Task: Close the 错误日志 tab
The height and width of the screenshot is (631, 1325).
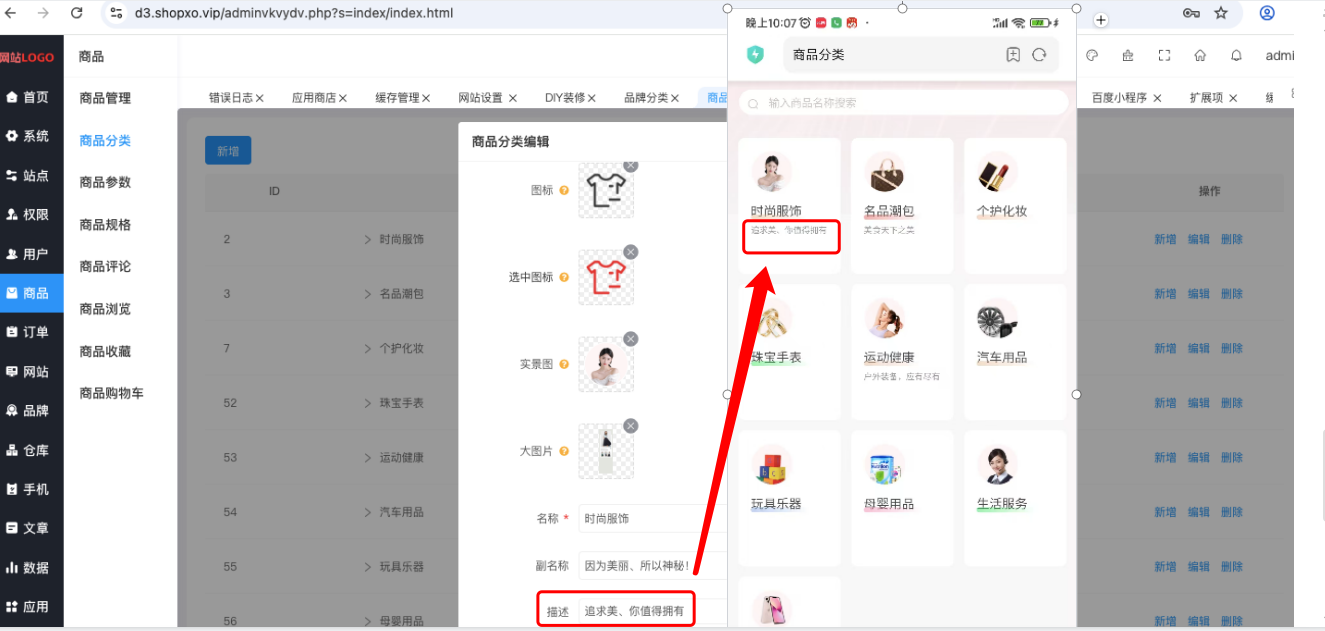Action: click(260, 98)
